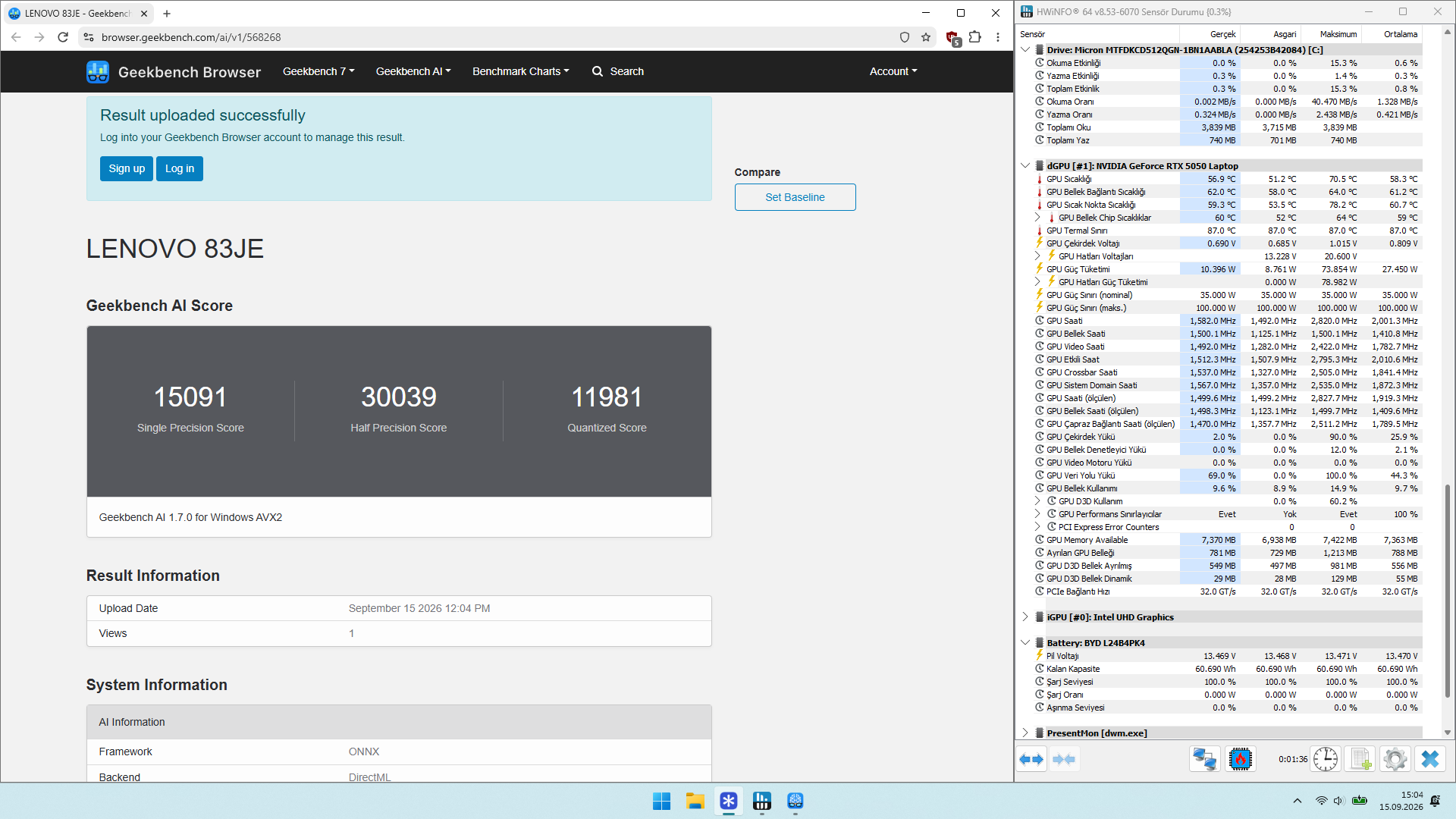The image size is (1456, 819).
Task: Open the browser three-dot menu
Action: [x=998, y=37]
